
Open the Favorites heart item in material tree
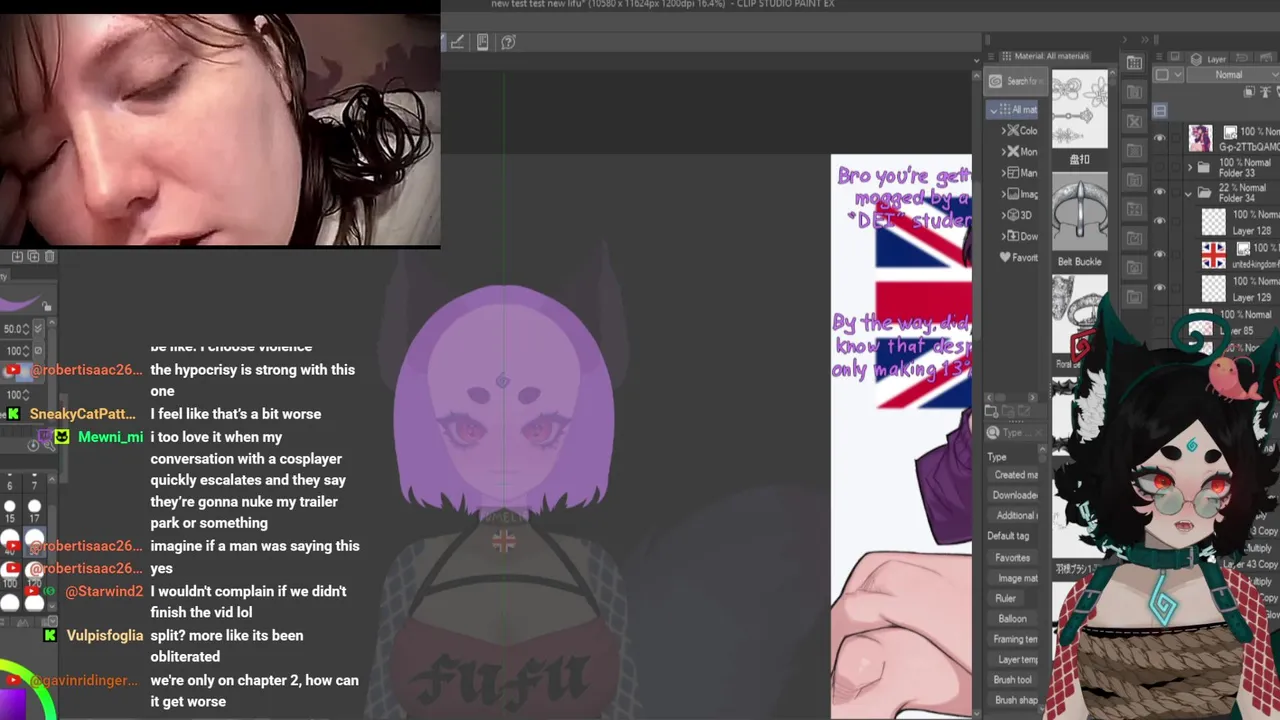[x=1019, y=257]
